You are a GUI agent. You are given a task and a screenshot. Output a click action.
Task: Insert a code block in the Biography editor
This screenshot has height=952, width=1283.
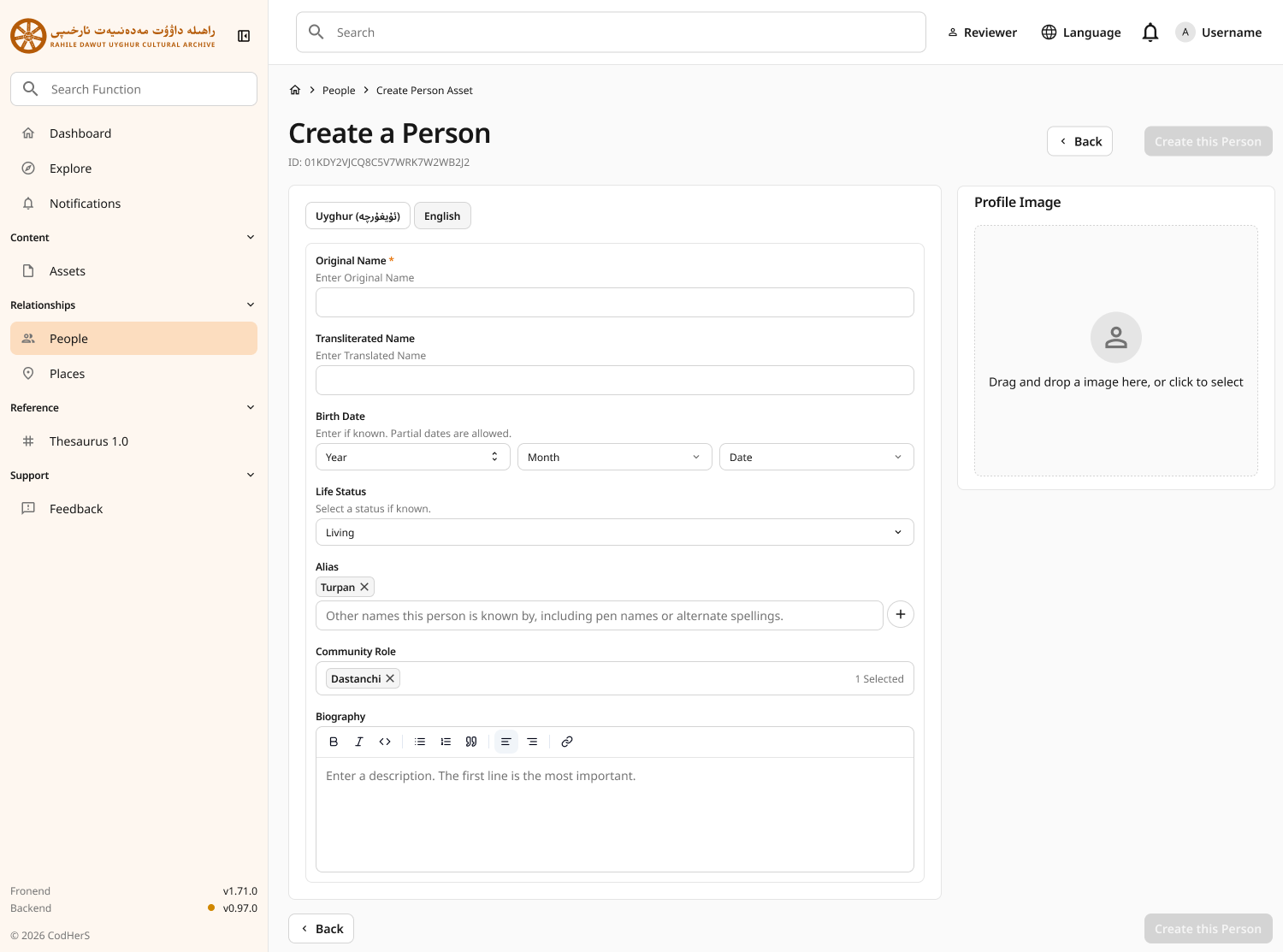tap(385, 742)
